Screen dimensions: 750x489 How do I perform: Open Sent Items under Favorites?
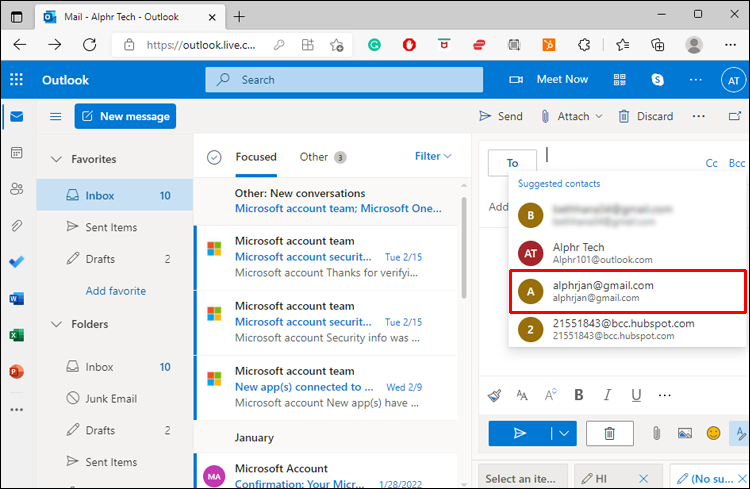115,227
